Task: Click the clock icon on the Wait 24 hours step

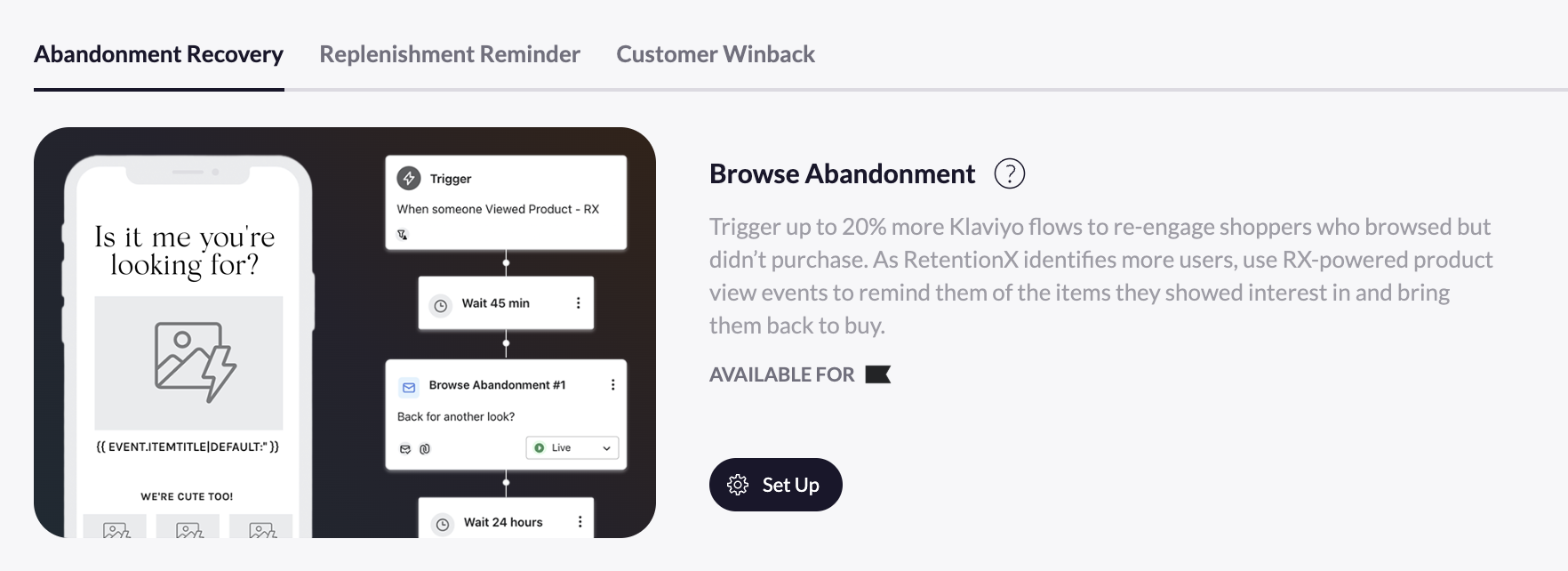Action: click(x=443, y=523)
